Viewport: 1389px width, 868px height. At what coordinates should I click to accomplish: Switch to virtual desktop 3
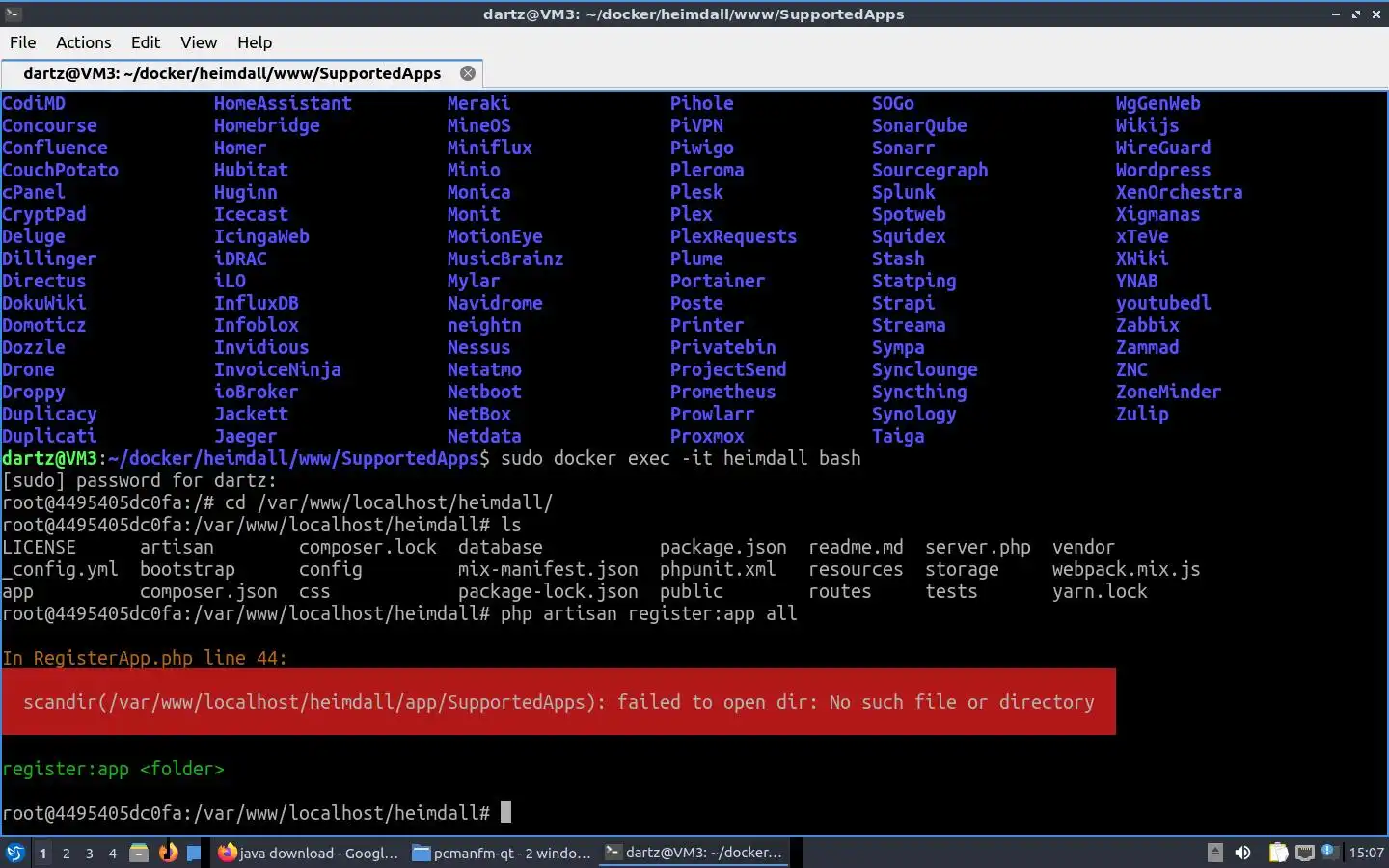tap(89, 853)
